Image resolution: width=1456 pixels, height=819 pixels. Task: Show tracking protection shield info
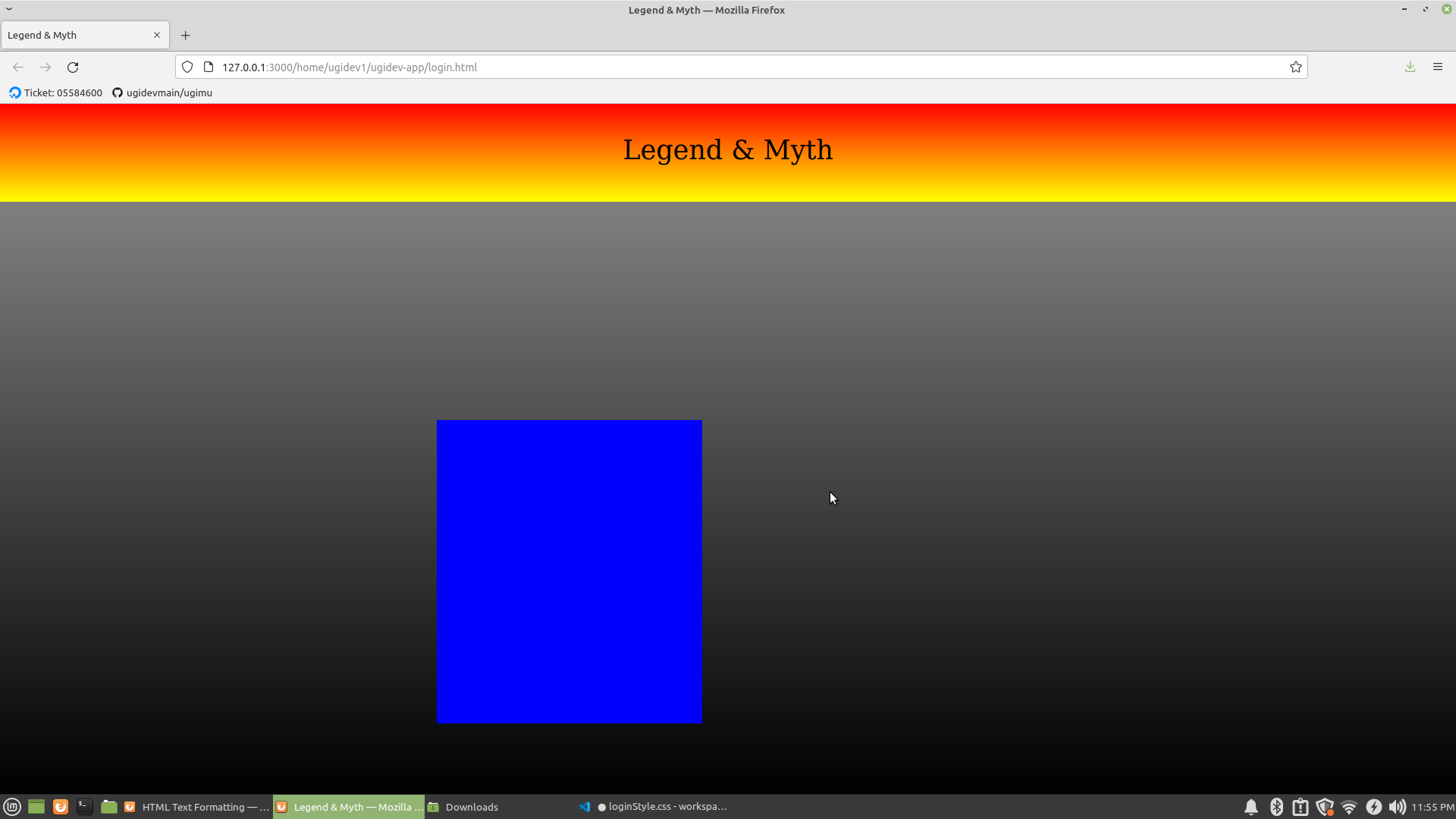point(187,67)
